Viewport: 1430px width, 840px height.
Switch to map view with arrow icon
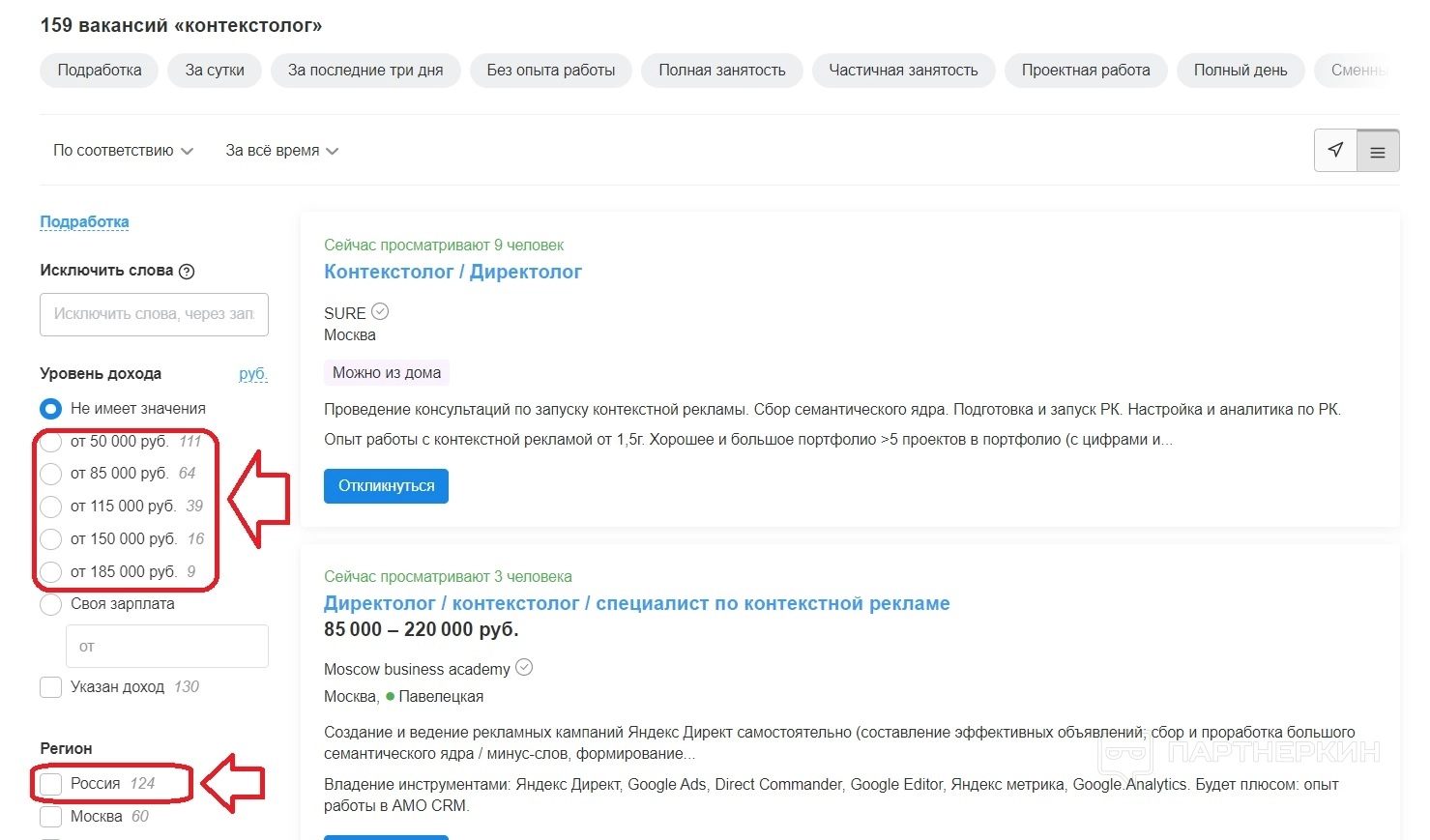[1335, 150]
